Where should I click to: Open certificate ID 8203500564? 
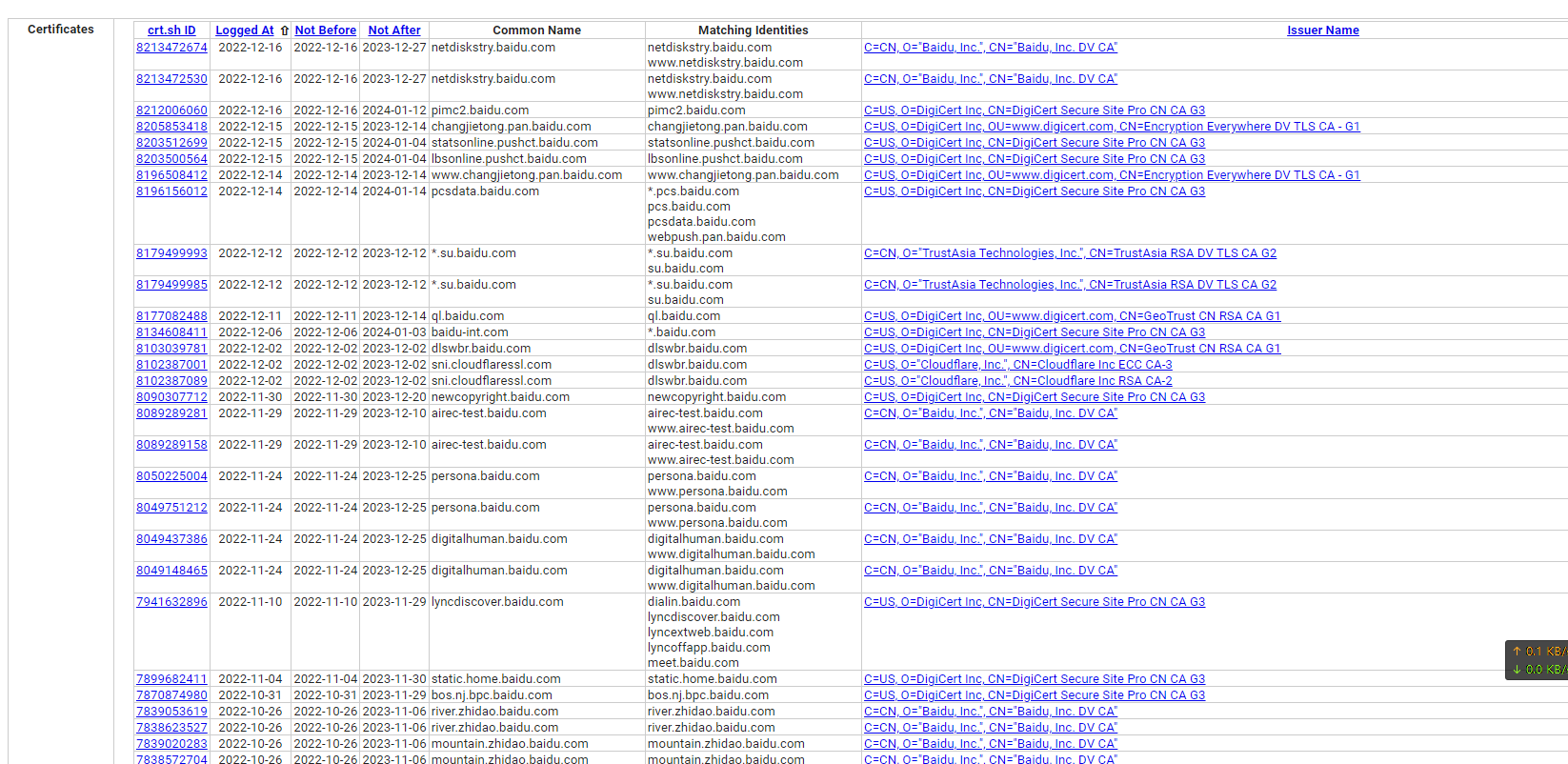click(171, 159)
